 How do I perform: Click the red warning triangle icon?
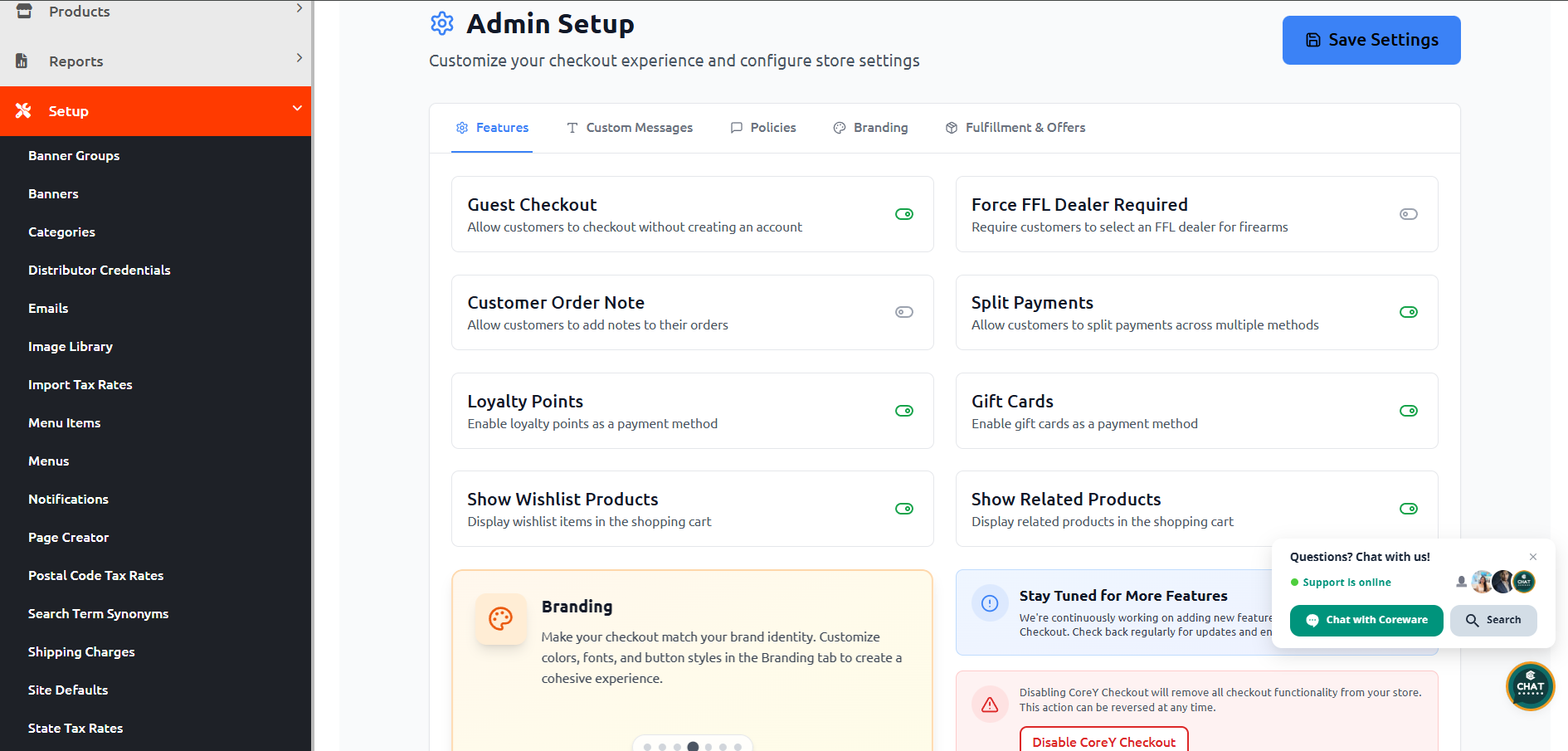tap(990, 705)
